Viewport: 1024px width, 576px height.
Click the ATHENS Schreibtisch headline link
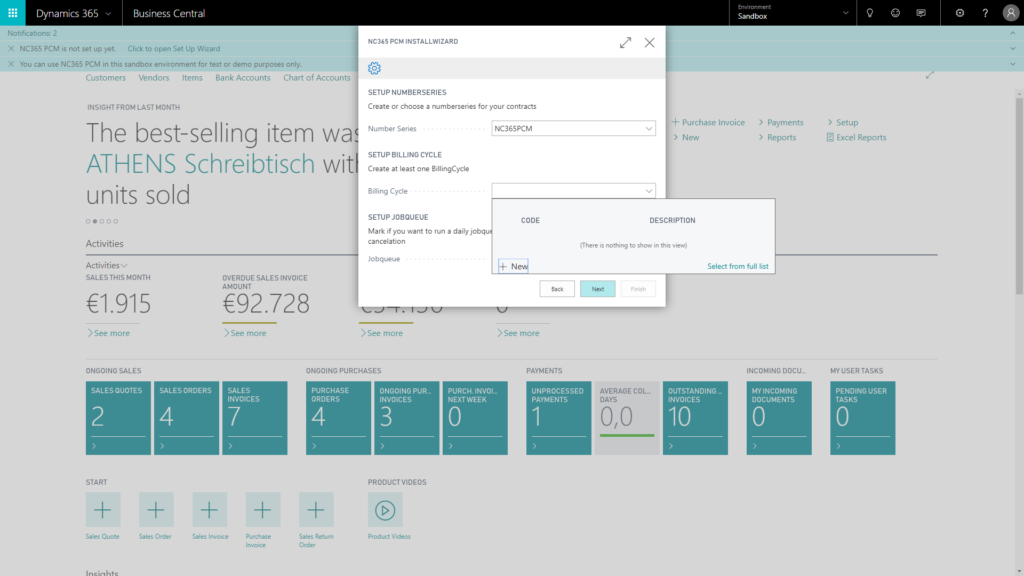(x=200, y=163)
